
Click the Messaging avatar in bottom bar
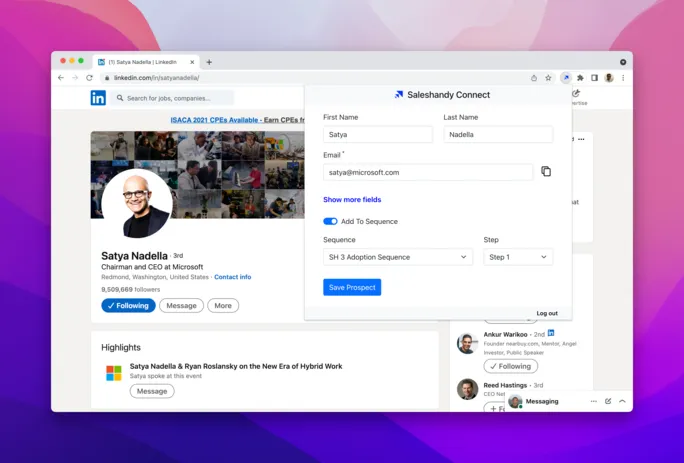[515, 401]
